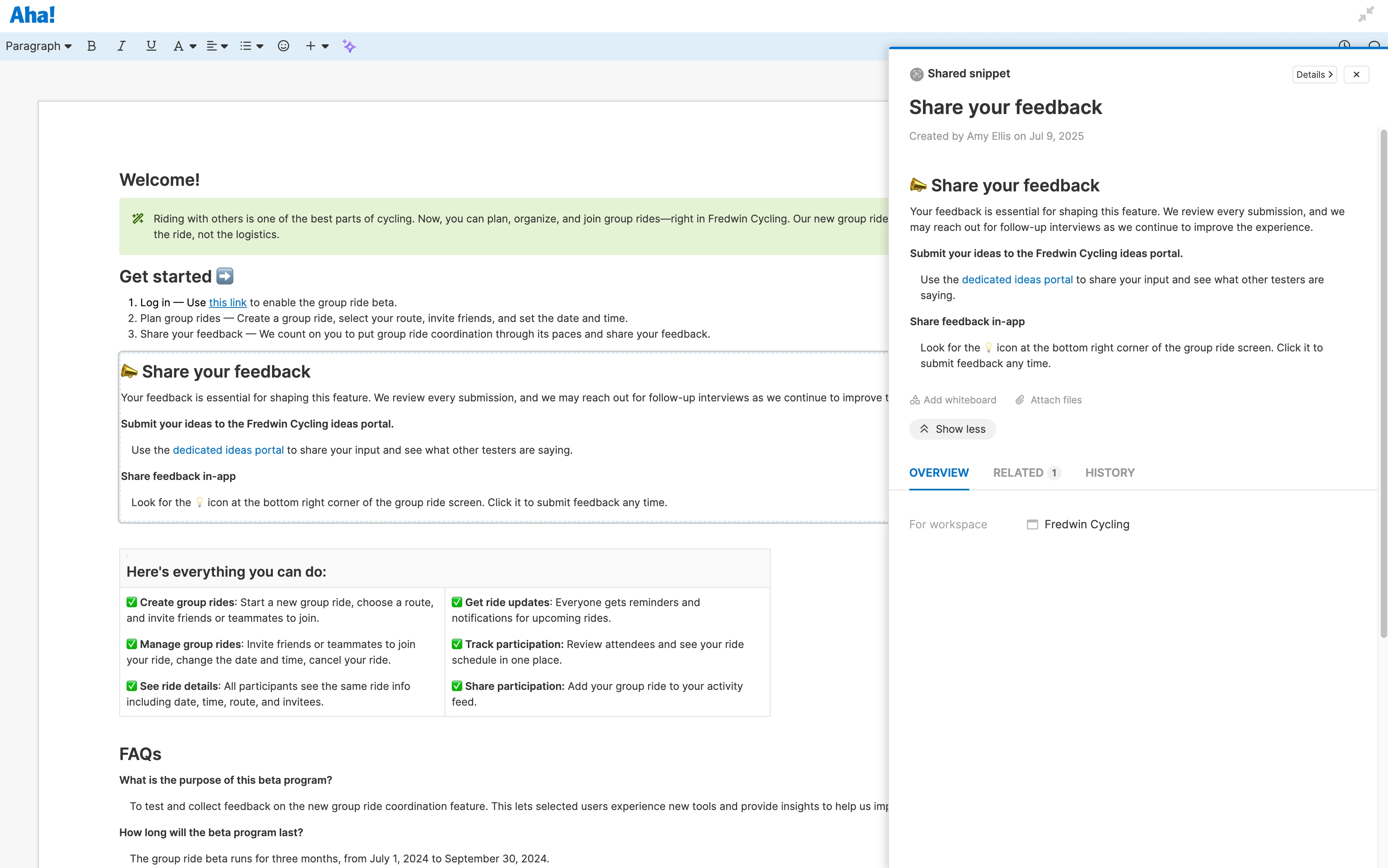Open the insert plus menu

point(316,46)
